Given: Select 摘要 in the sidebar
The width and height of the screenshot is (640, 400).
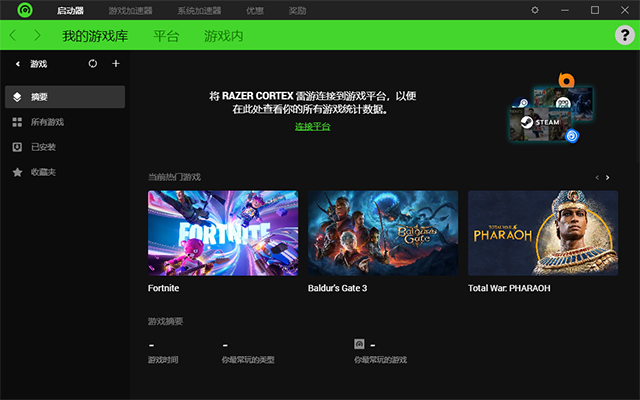Looking at the screenshot, I should tap(65, 97).
